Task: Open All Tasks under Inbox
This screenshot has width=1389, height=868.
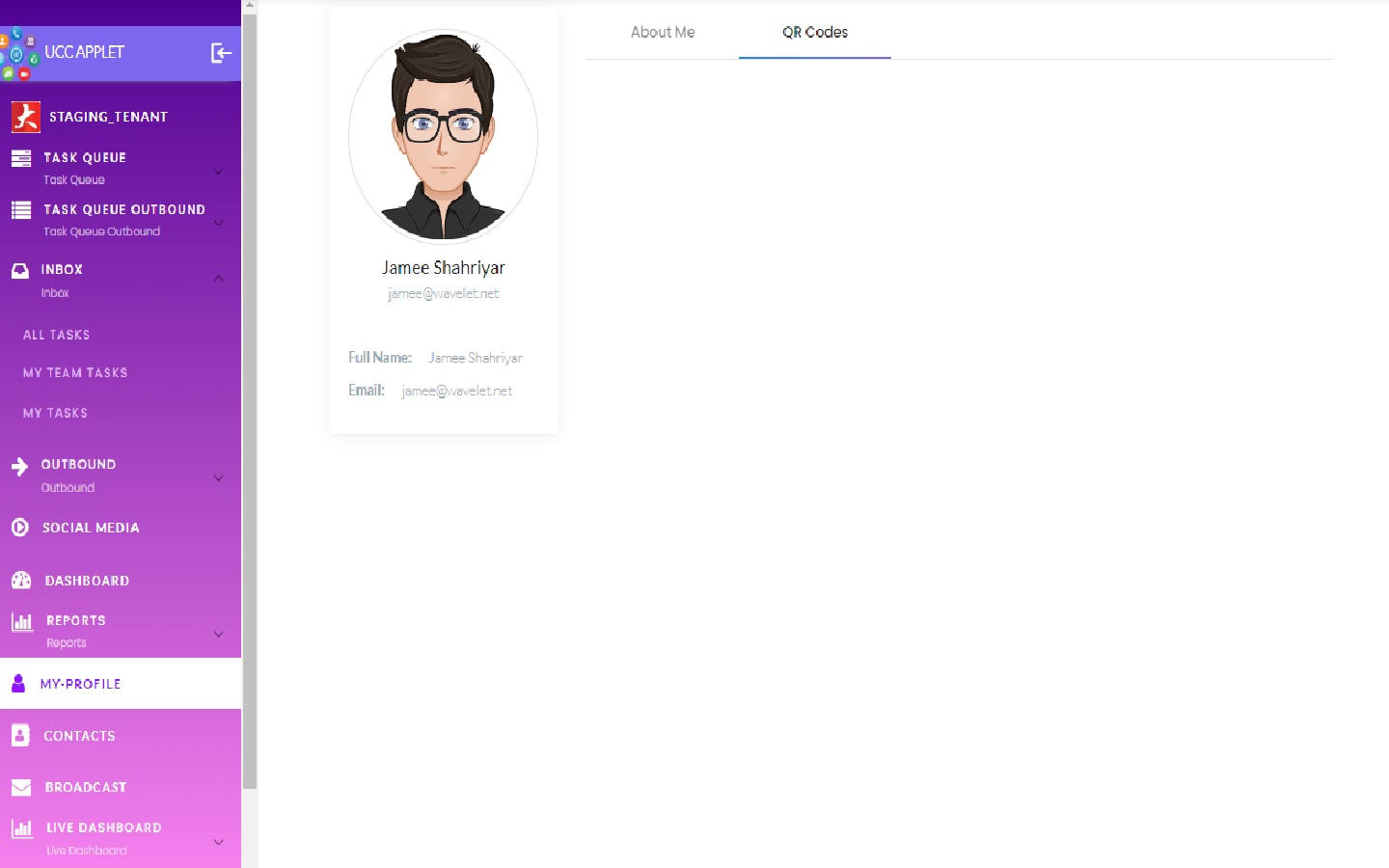Action: coord(57,335)
